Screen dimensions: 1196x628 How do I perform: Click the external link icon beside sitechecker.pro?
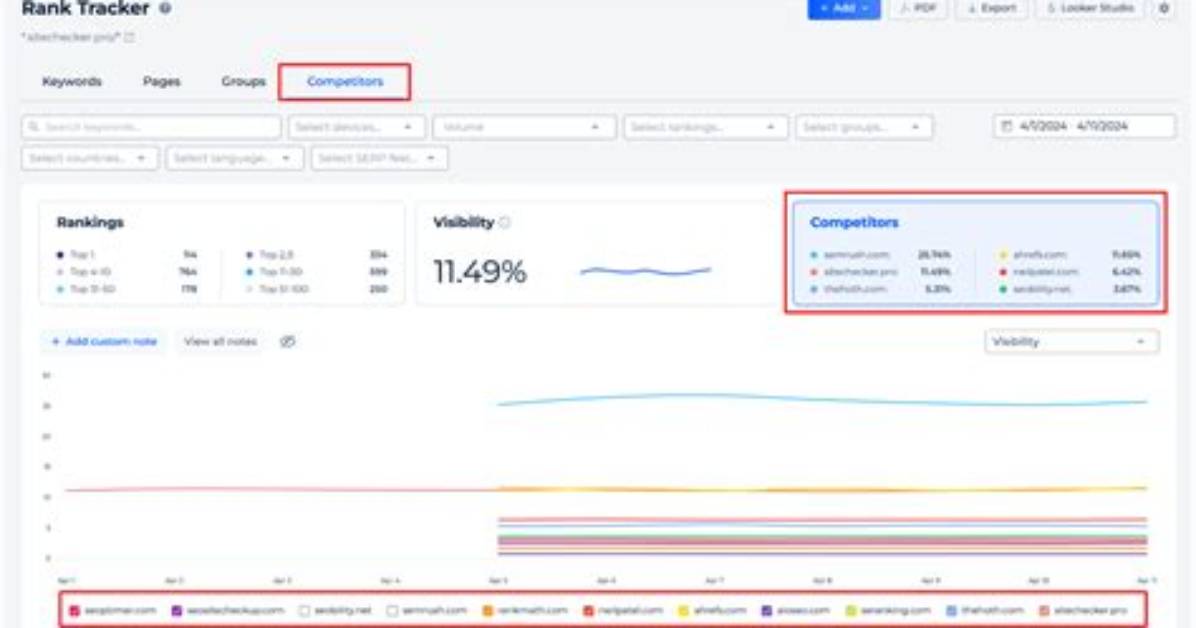click(129, 37)
